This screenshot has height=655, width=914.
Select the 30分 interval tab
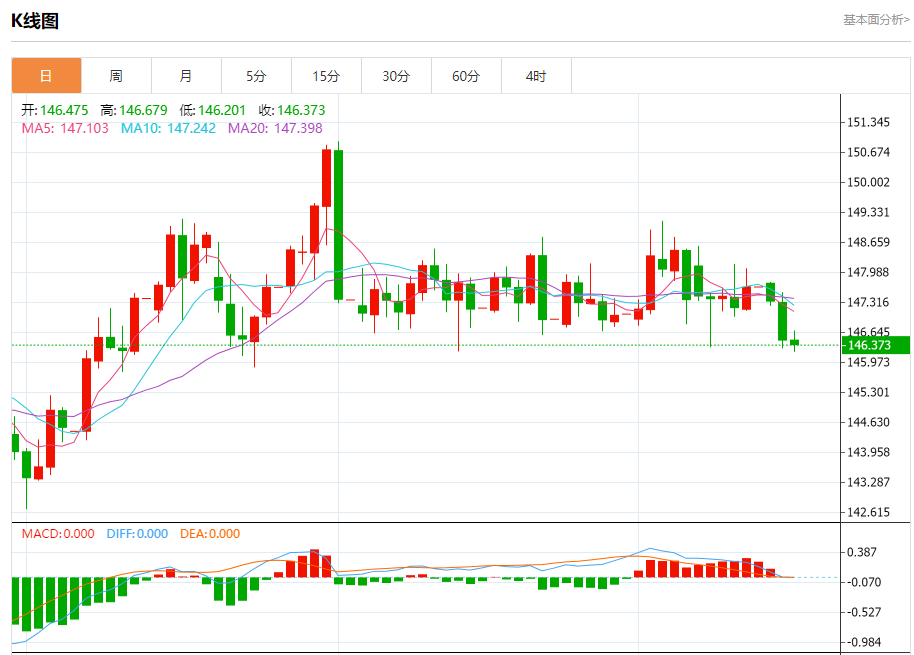click(396, 76)
